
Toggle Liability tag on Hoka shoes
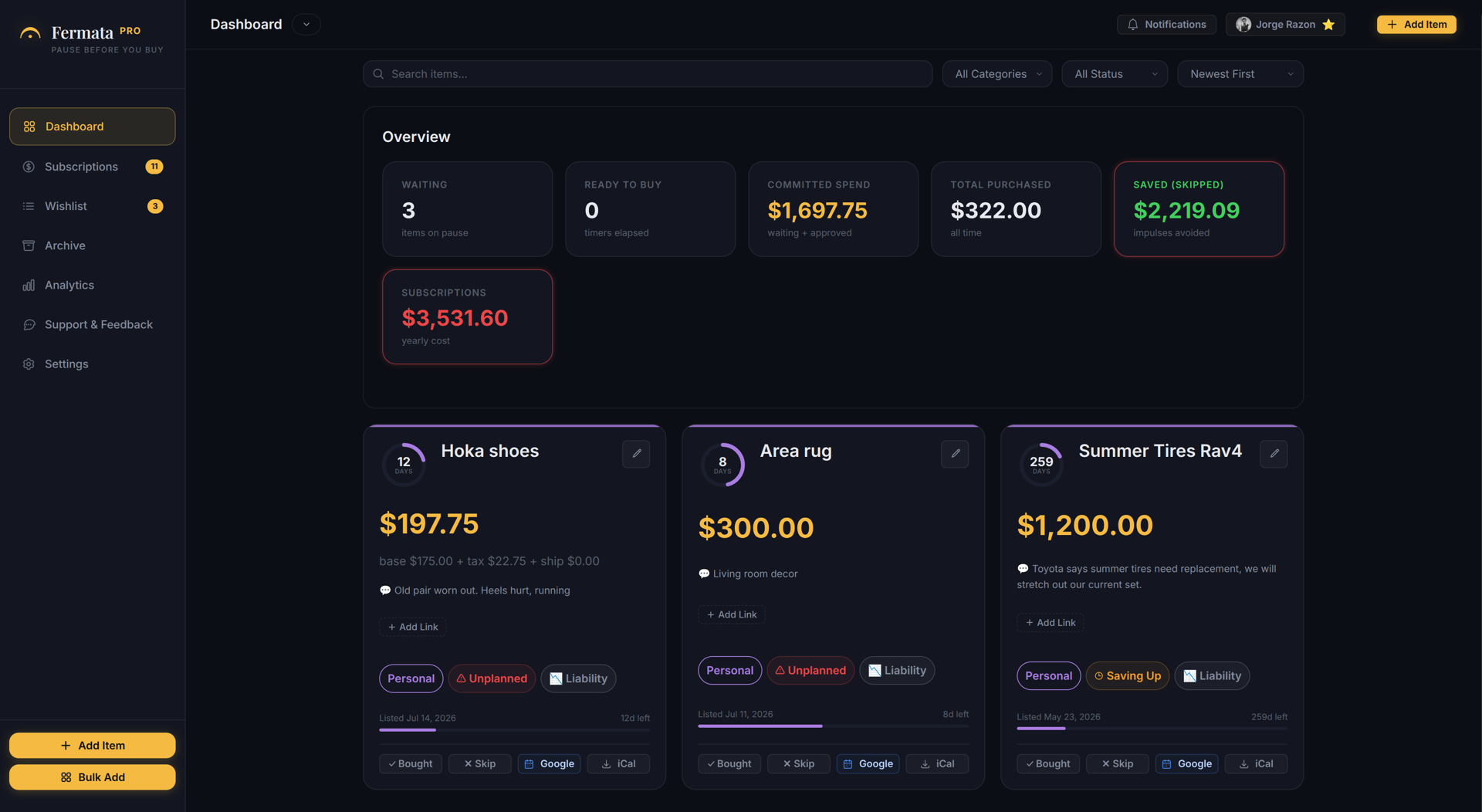pos(578,678)
